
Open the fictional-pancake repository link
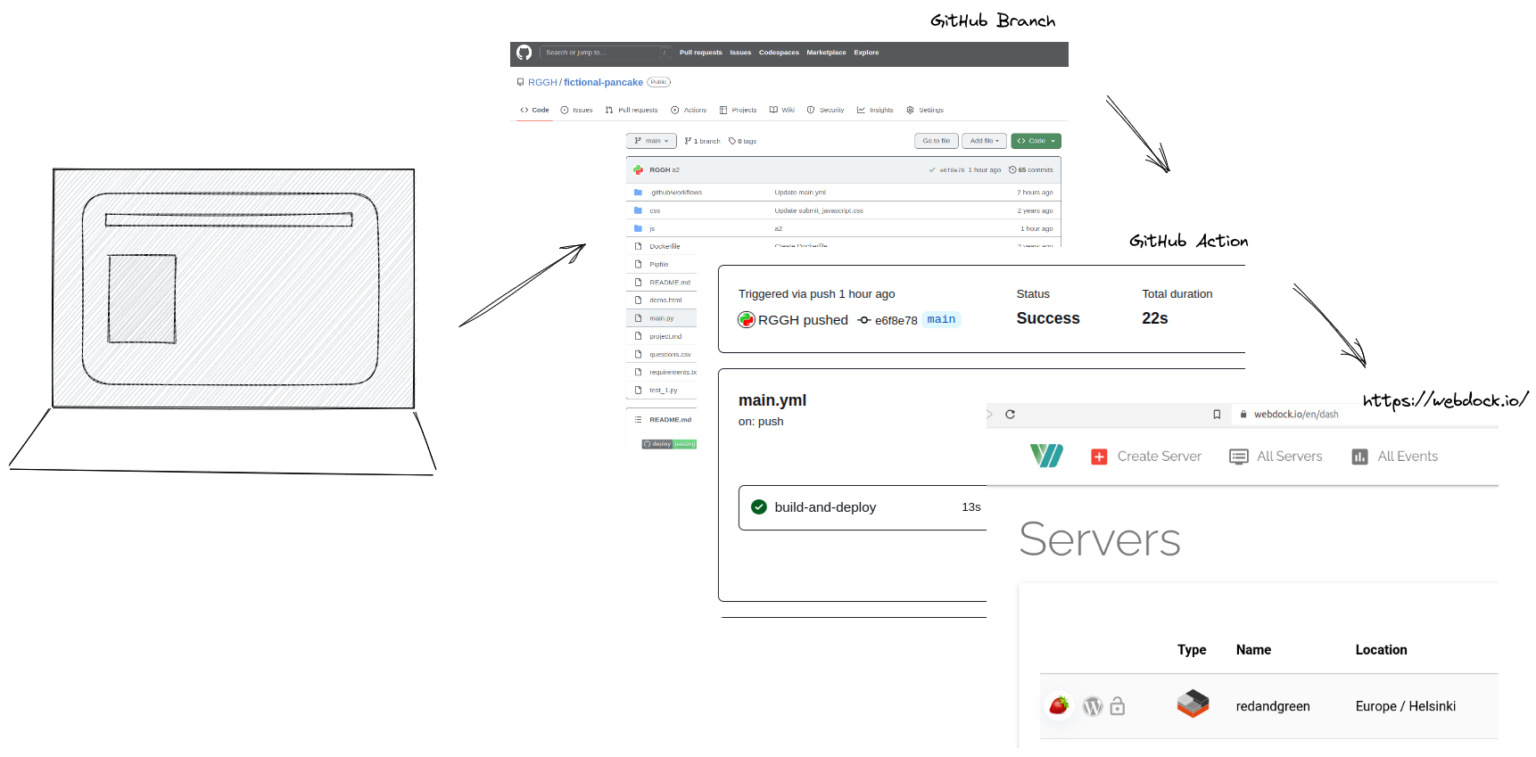[603, 82]
